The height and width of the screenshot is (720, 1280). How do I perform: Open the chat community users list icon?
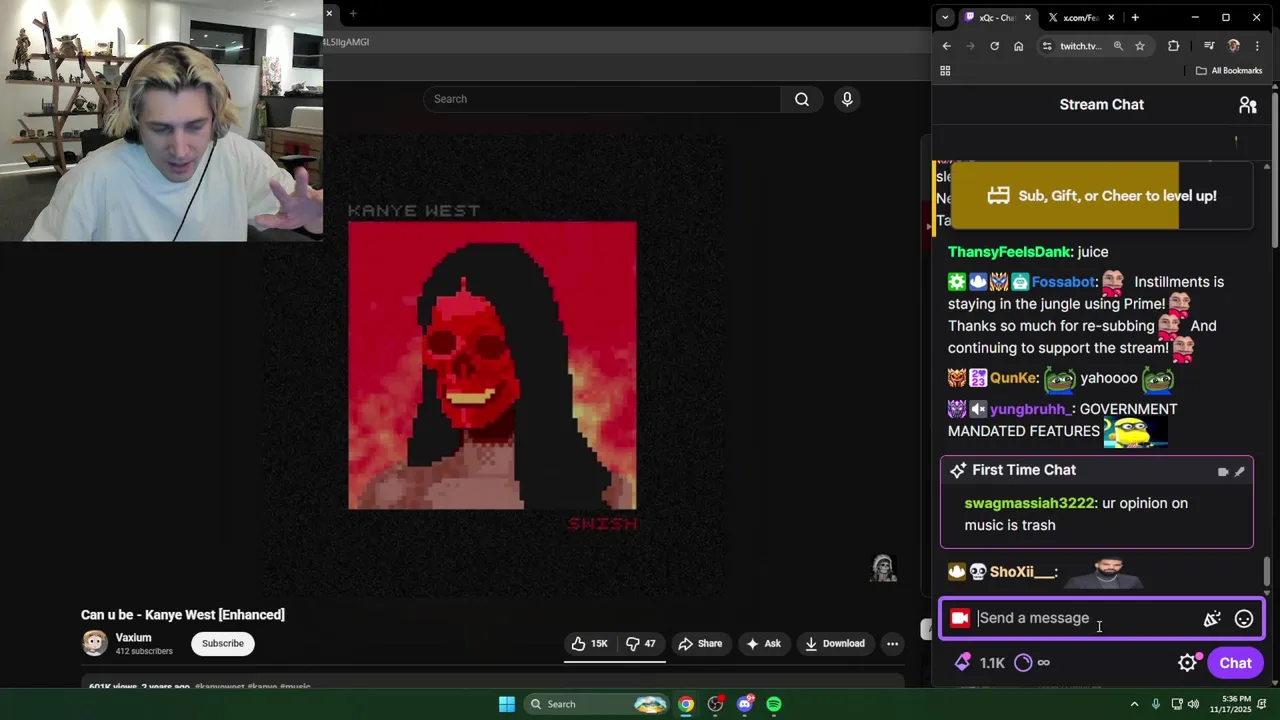tap(1247, 104)
